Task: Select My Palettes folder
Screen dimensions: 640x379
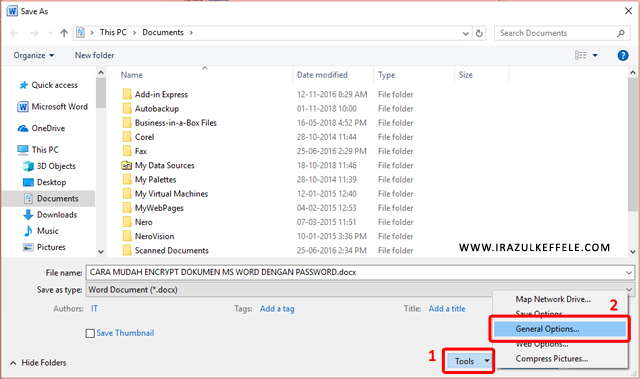Action: [149, 180]
